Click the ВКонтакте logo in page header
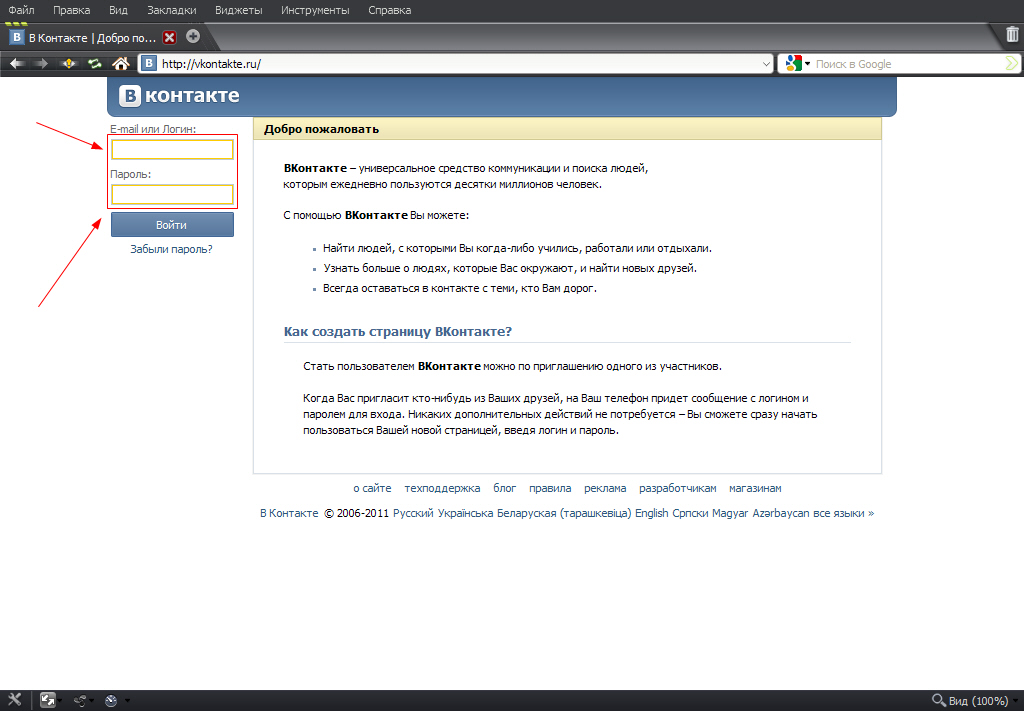The image size is (1024, 711). 180,96
